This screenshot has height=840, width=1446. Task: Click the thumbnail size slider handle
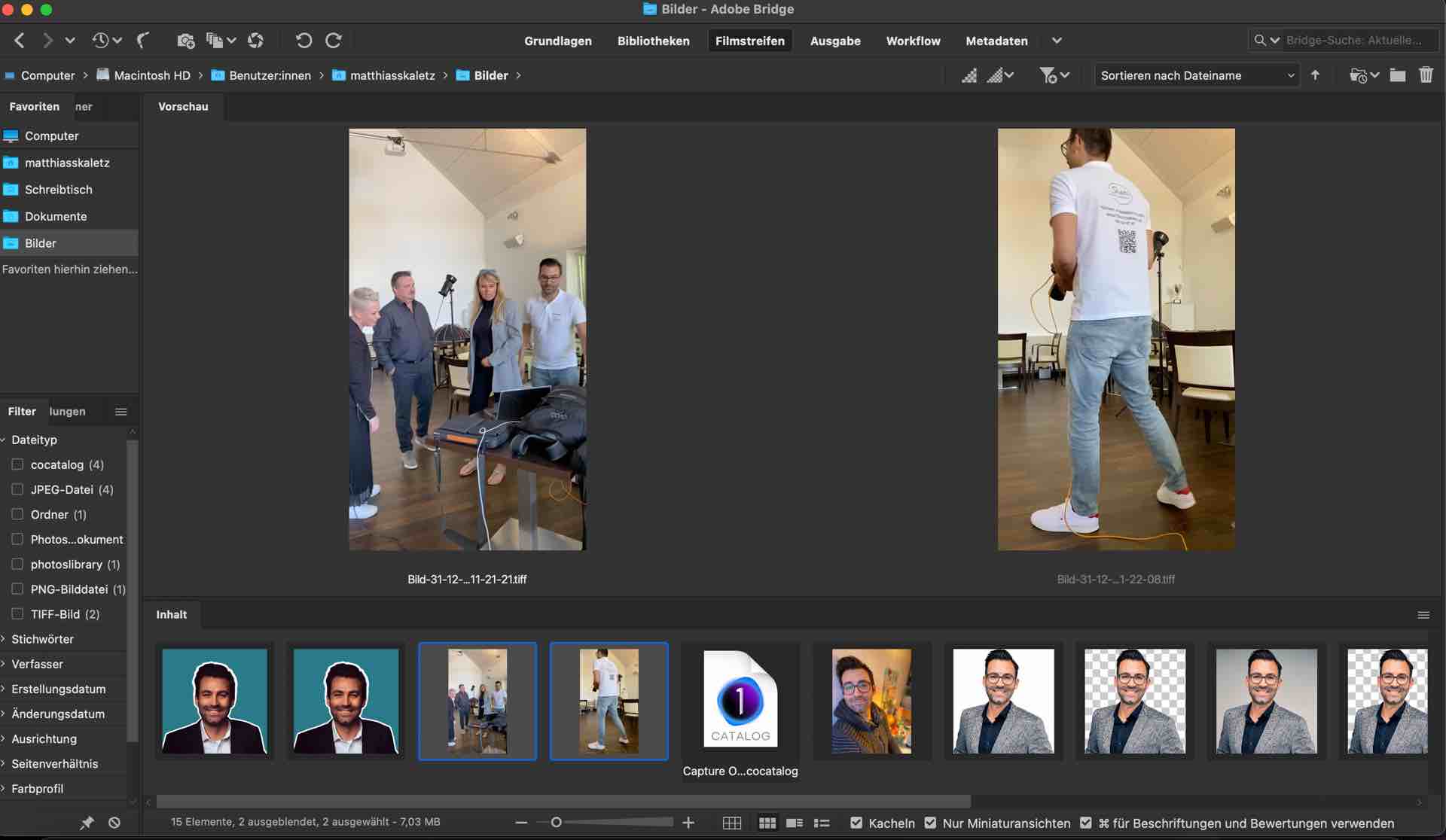coord(557,823)
